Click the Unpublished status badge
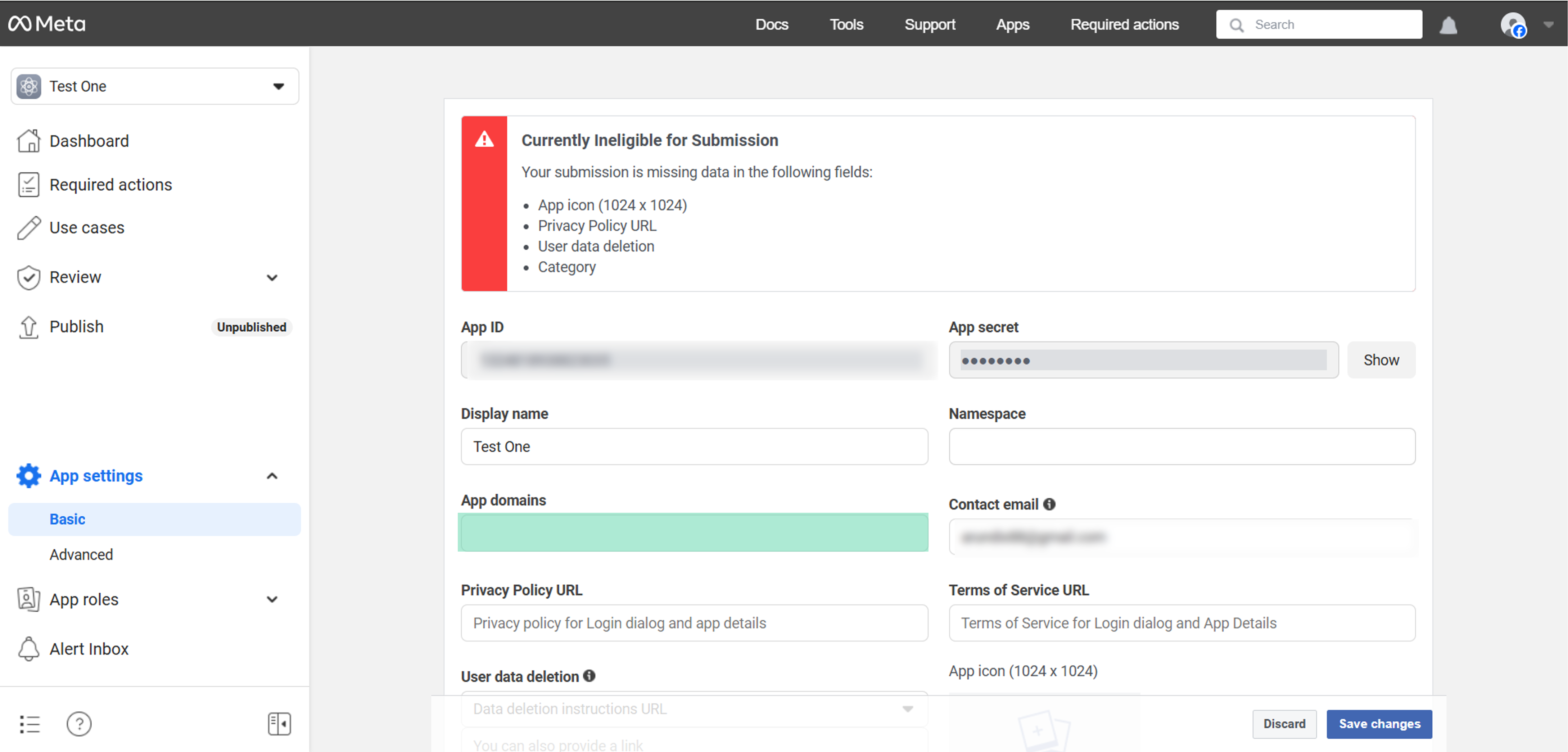Image resolution: width=1568 pixels, height=752 pixels. click(252, 327)
